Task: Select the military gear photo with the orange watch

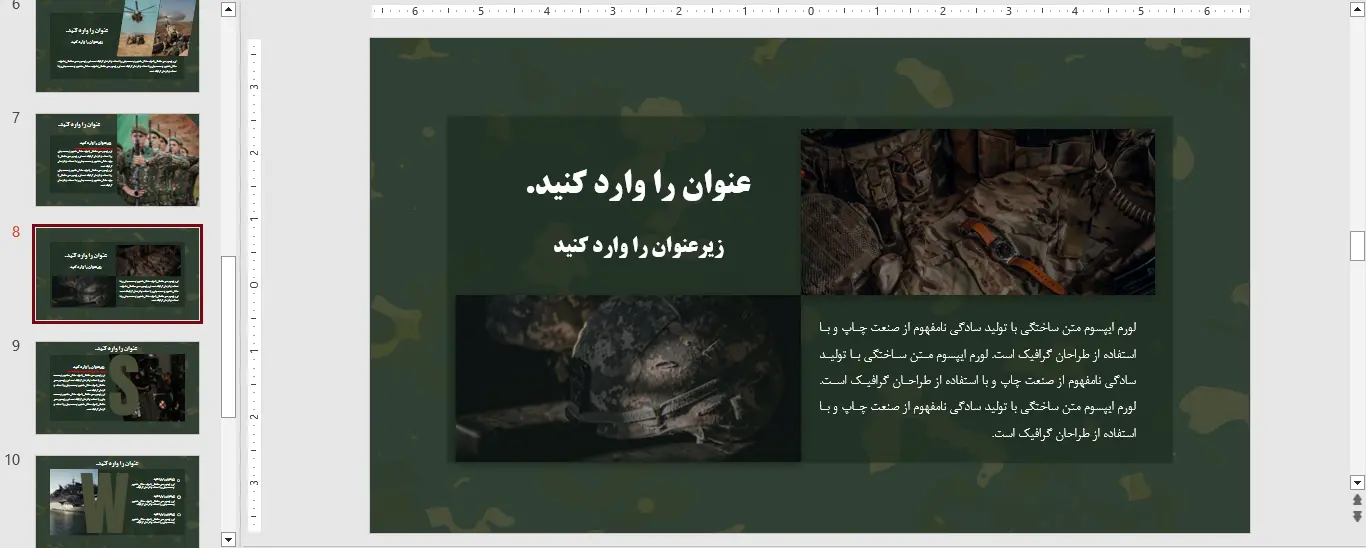Action: click(977, 212)
